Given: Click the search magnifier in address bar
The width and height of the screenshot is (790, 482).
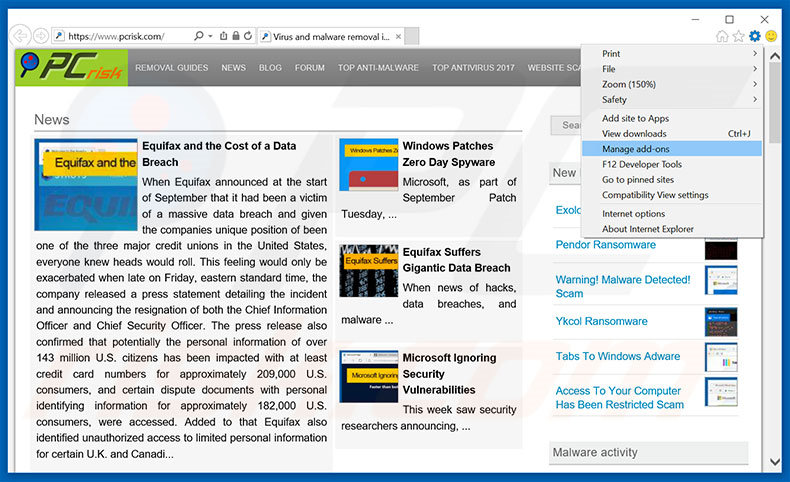Looking at the screenshot, I should pos(199,36).
